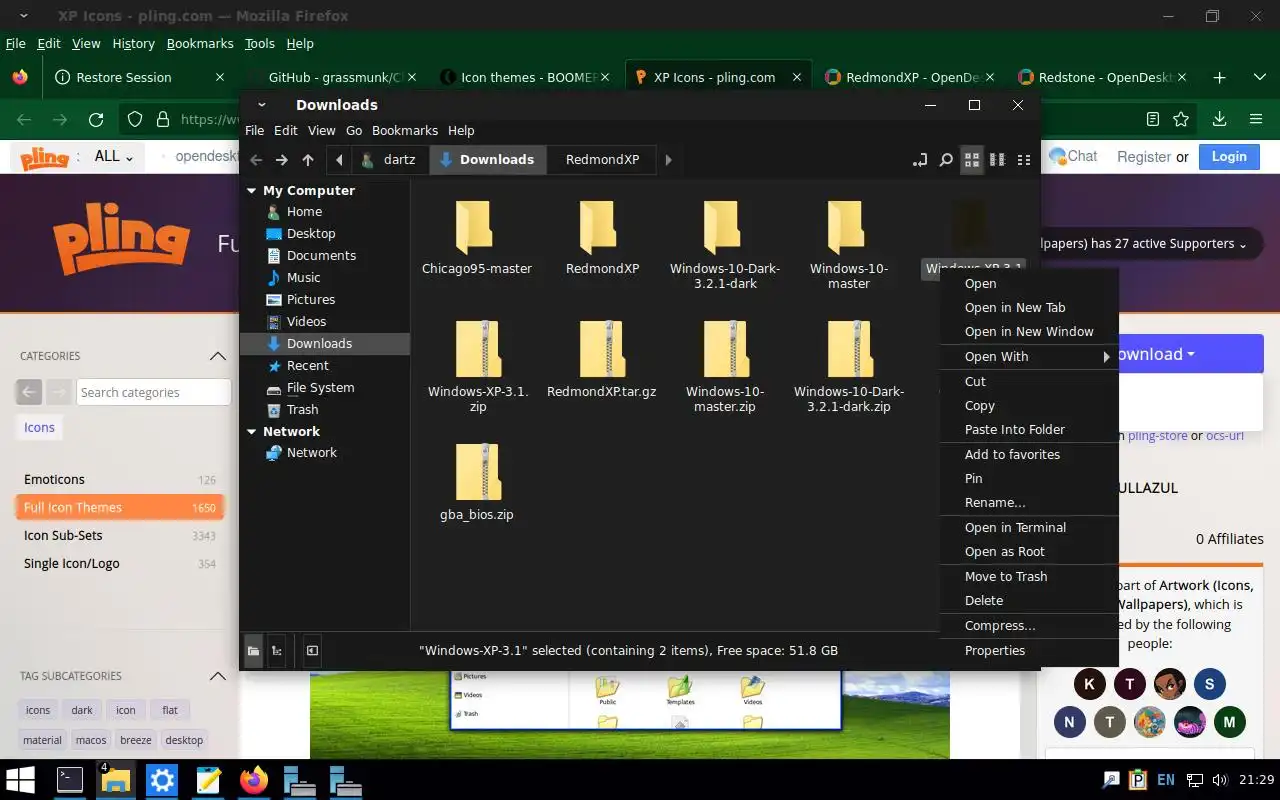This screenshot has height=800, width=1280.
Task: Go forward in Downloads file manager
Action: 282,160
